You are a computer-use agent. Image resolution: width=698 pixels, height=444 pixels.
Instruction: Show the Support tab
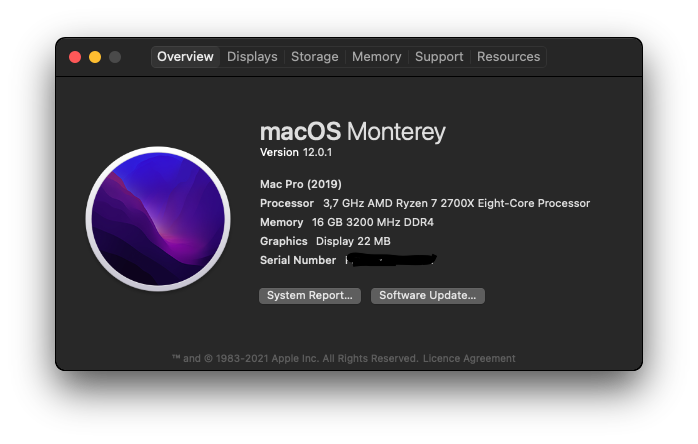[x=439, y=57]
